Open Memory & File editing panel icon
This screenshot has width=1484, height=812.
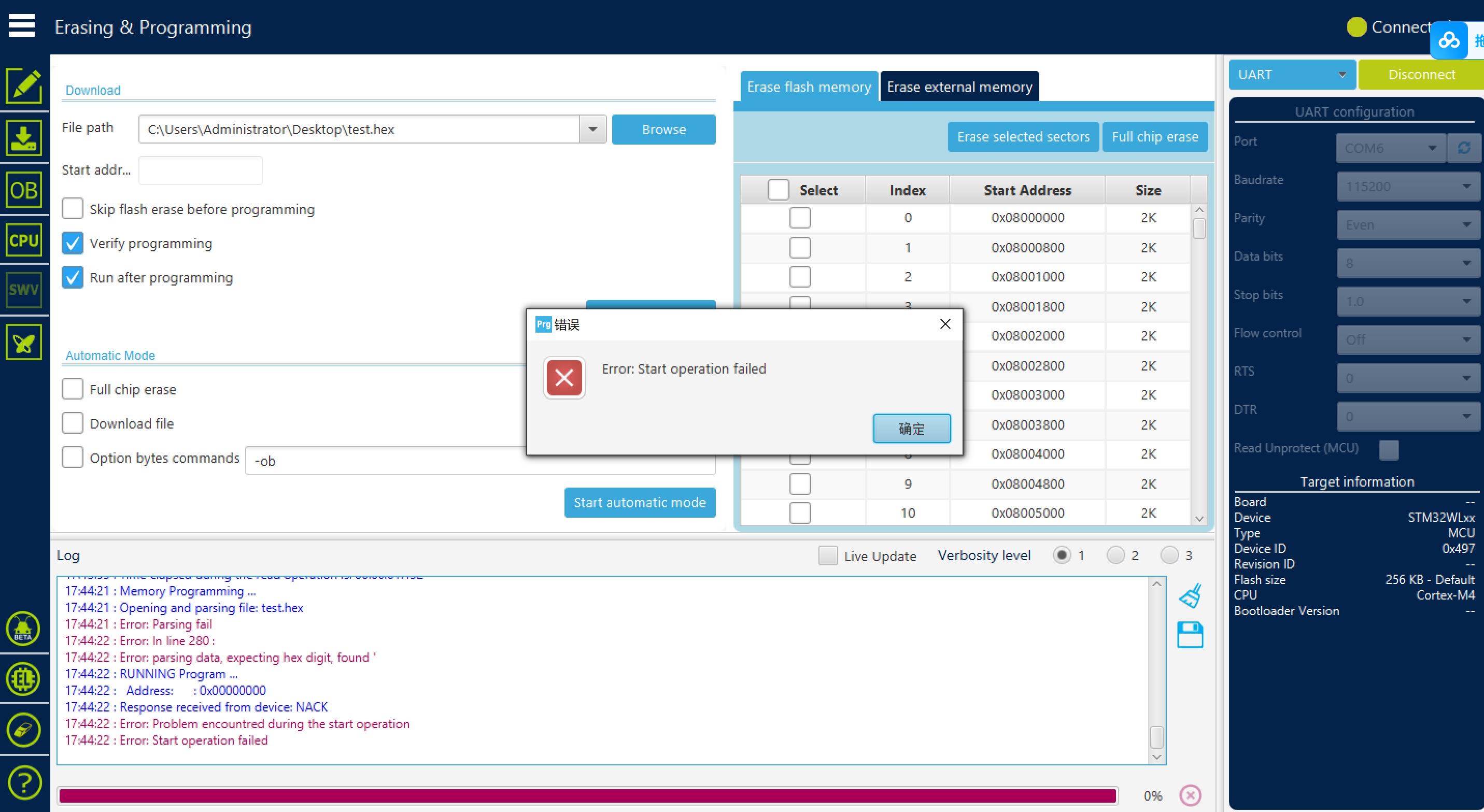[24, 86]
